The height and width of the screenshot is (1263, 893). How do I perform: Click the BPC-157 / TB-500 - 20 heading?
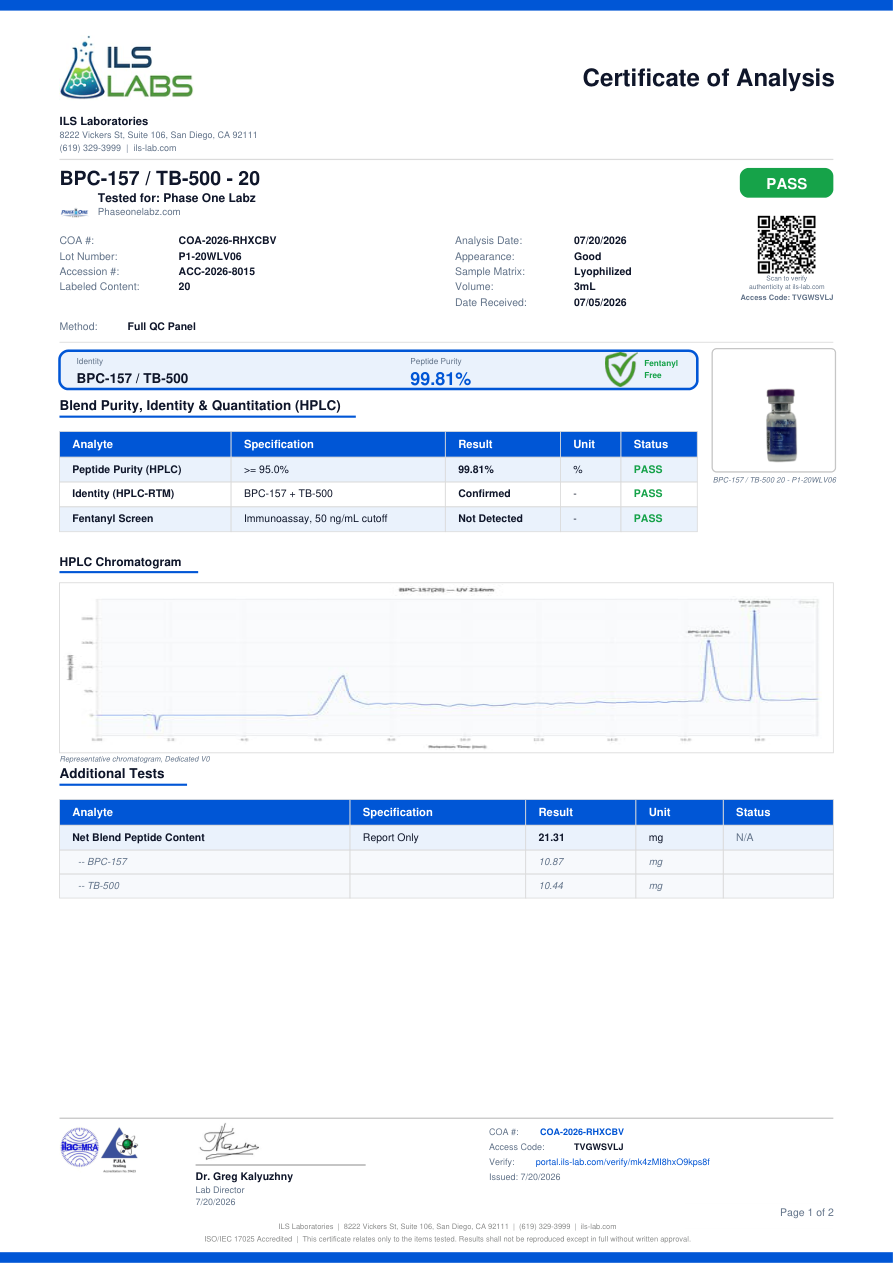(x=160, y=178)
